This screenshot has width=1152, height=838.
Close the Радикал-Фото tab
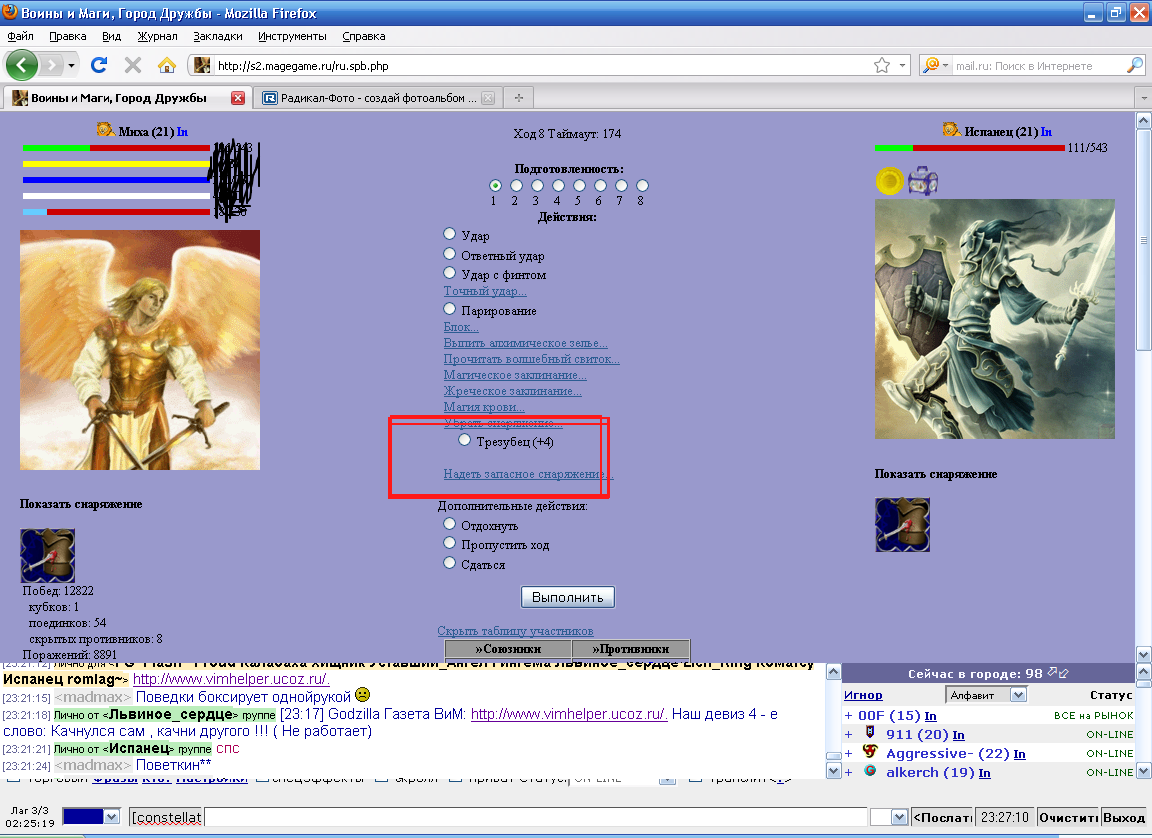(x=488, y=98)
